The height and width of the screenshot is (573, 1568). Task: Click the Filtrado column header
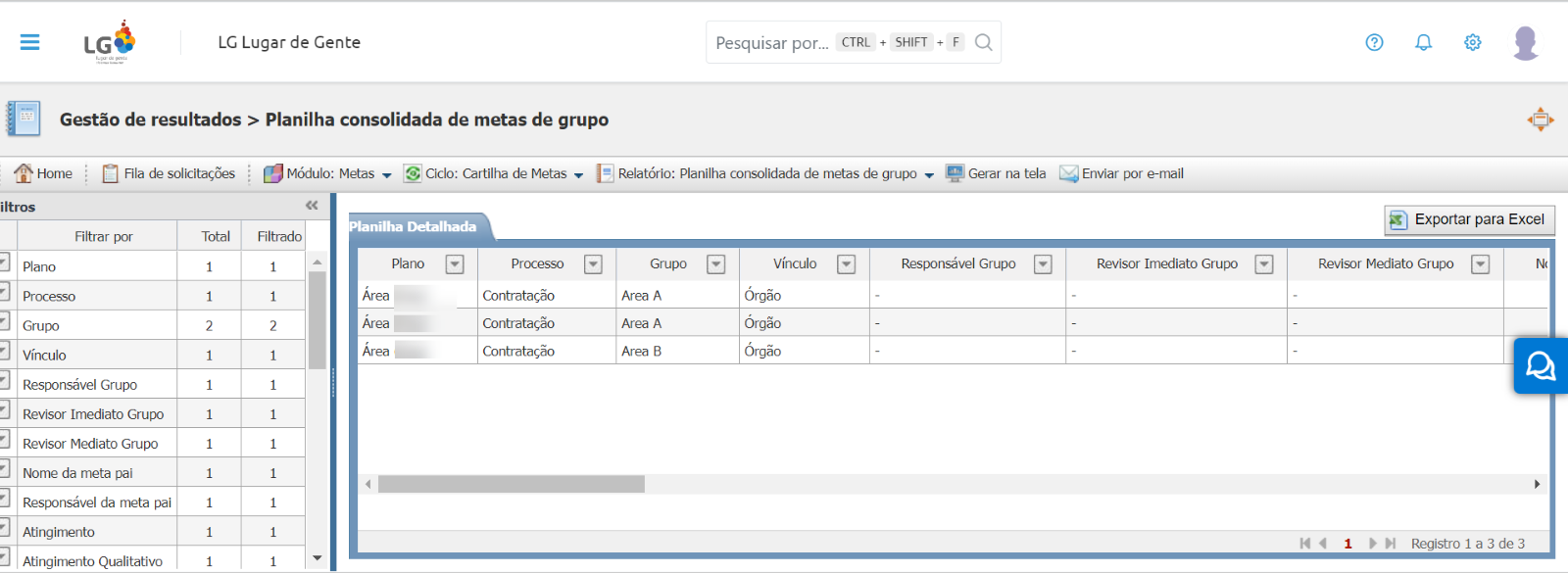273,236
